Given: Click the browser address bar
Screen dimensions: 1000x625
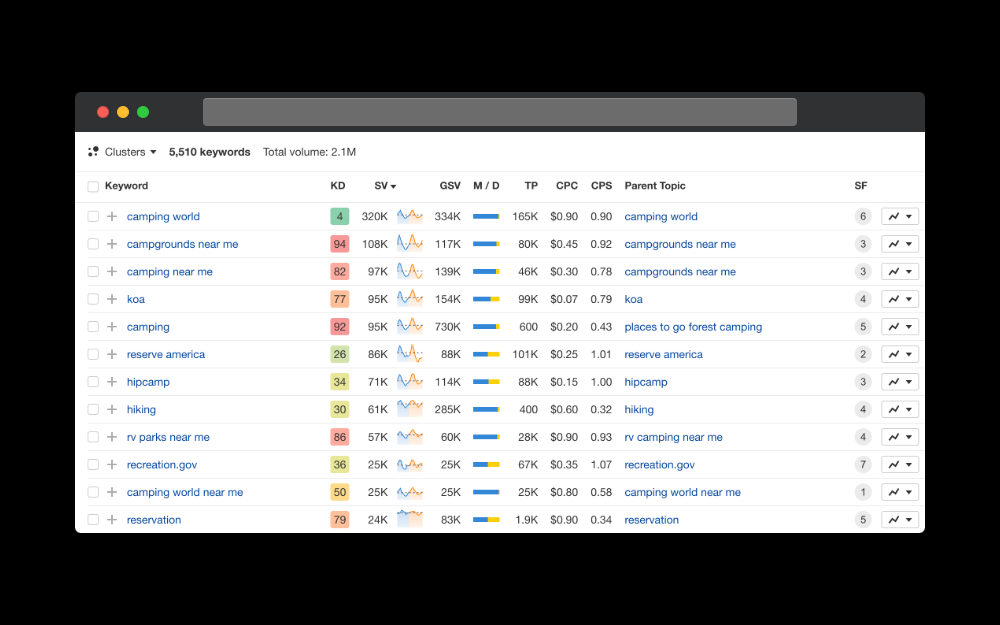Looking at the screenshot, I should [499, 112].
